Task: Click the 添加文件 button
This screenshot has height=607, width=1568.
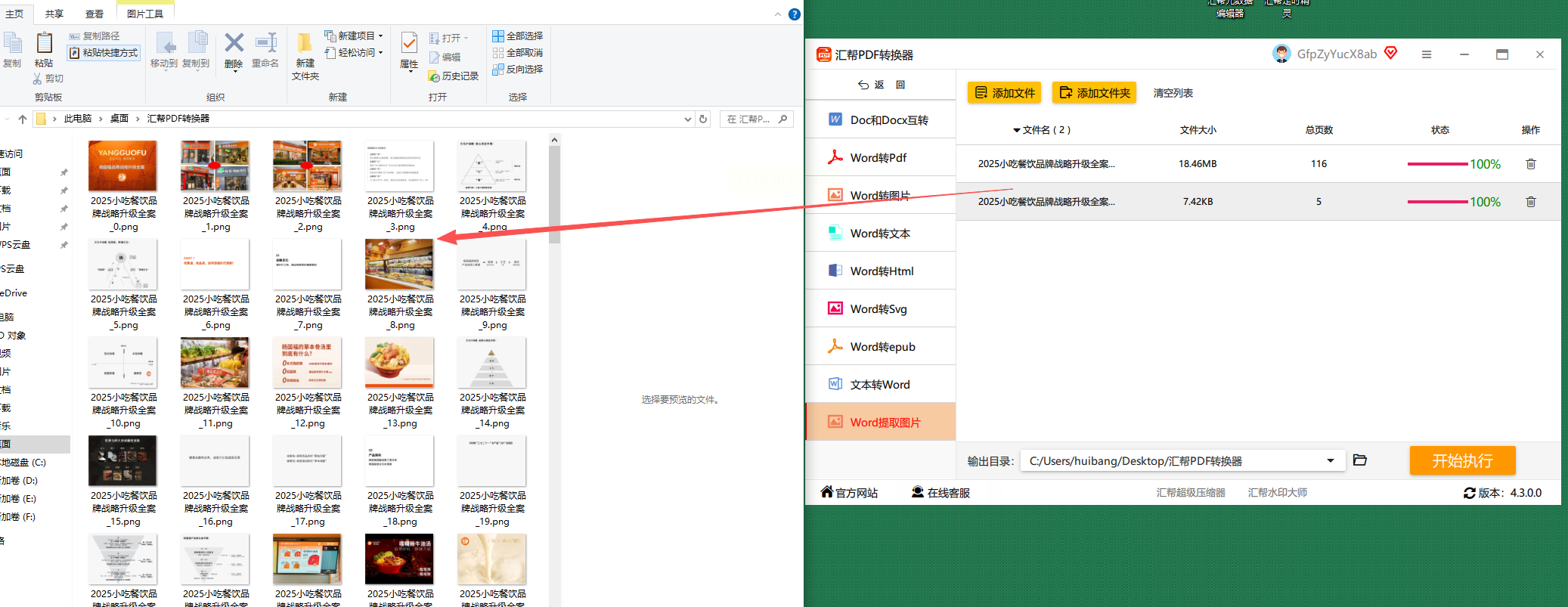Action: pos(1004,92)
